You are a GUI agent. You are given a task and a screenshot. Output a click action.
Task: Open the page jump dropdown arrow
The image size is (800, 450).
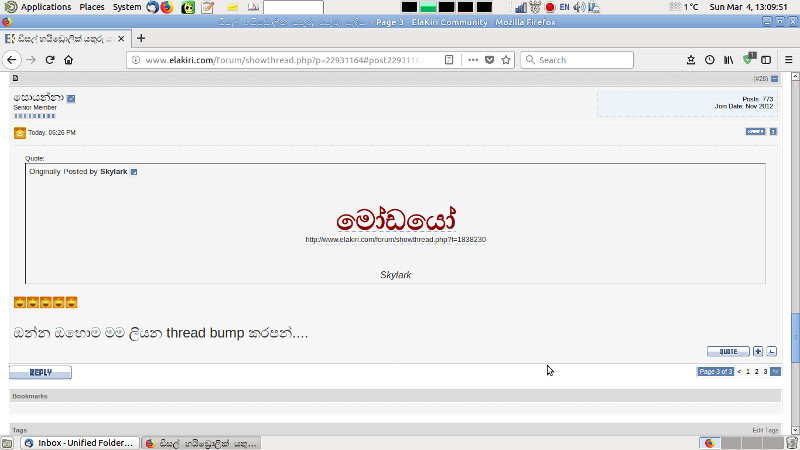click(x=776, y=371)
